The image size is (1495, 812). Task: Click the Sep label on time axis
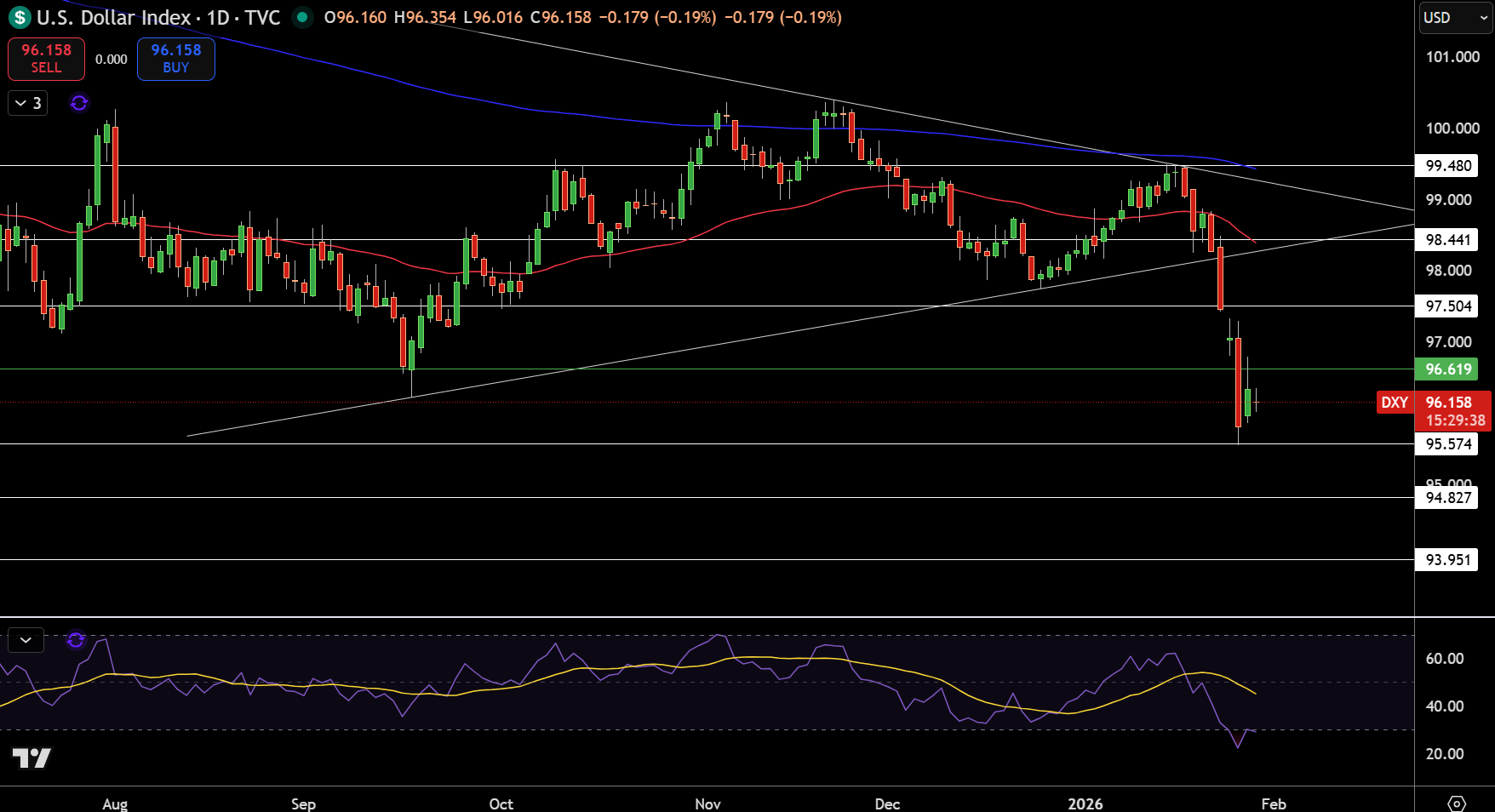[303, 803]
